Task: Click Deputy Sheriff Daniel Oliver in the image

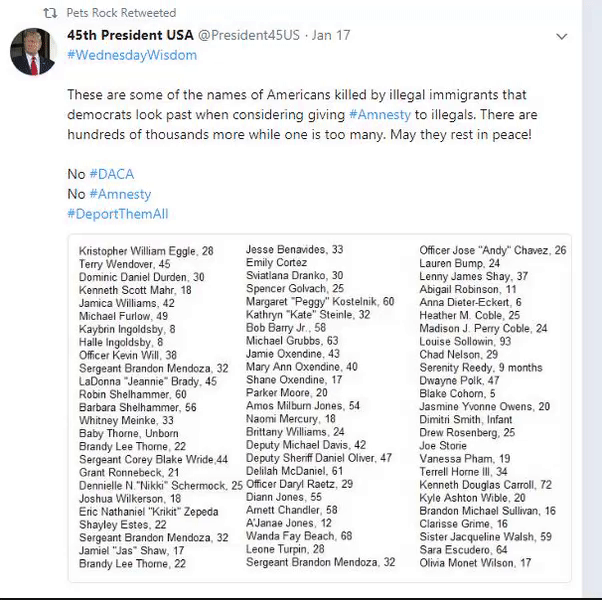Action: pyautogui.click(x=319, y=458)
